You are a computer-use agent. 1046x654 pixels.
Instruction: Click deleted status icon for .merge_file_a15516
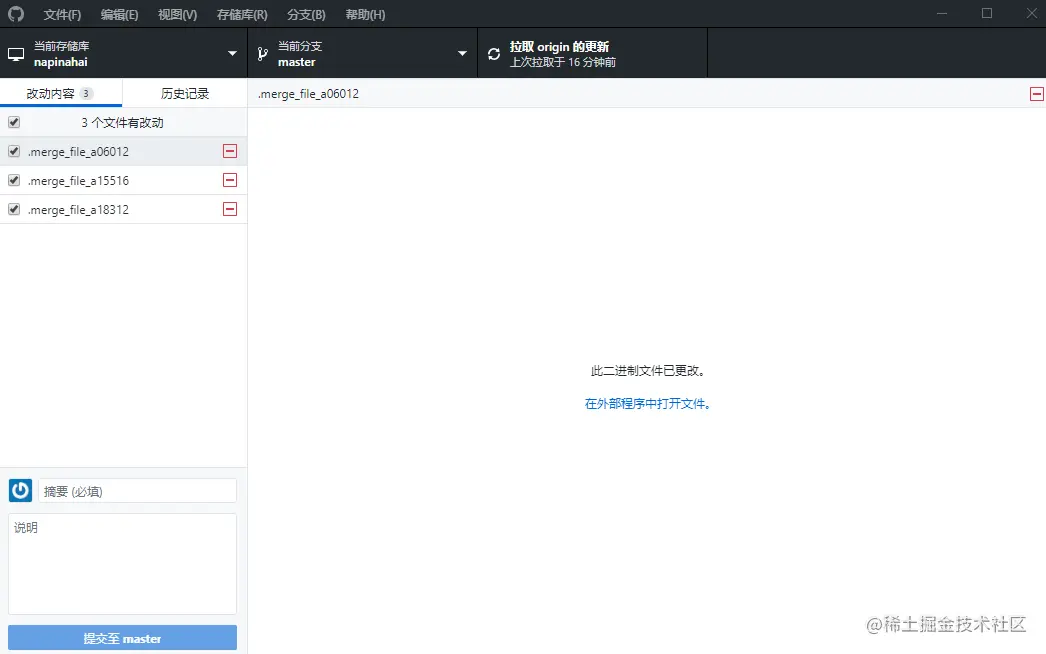pyautogui.click(x=230, y=180)
